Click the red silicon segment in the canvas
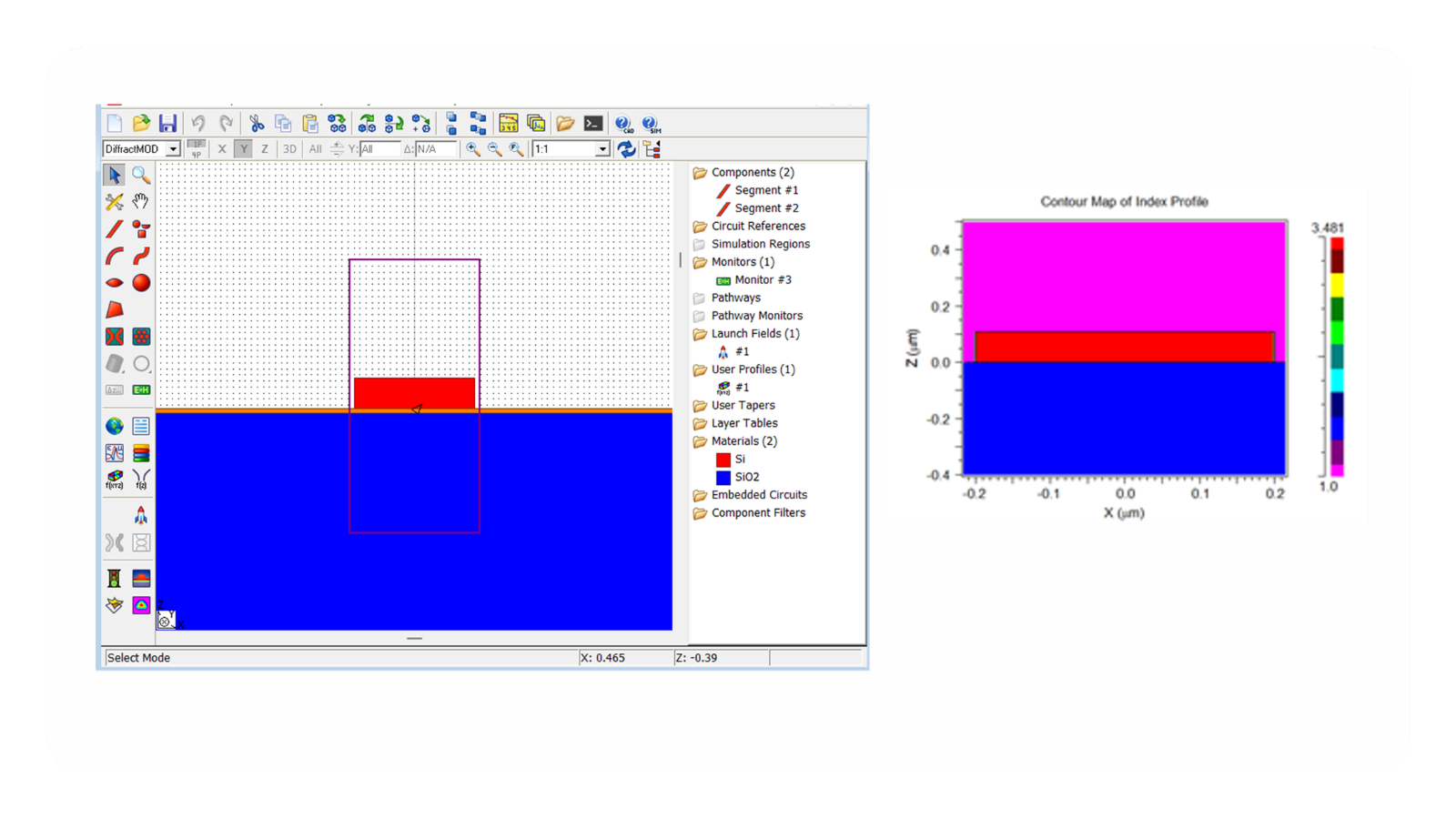This screenshot has width=1456, height=819. 414,393
